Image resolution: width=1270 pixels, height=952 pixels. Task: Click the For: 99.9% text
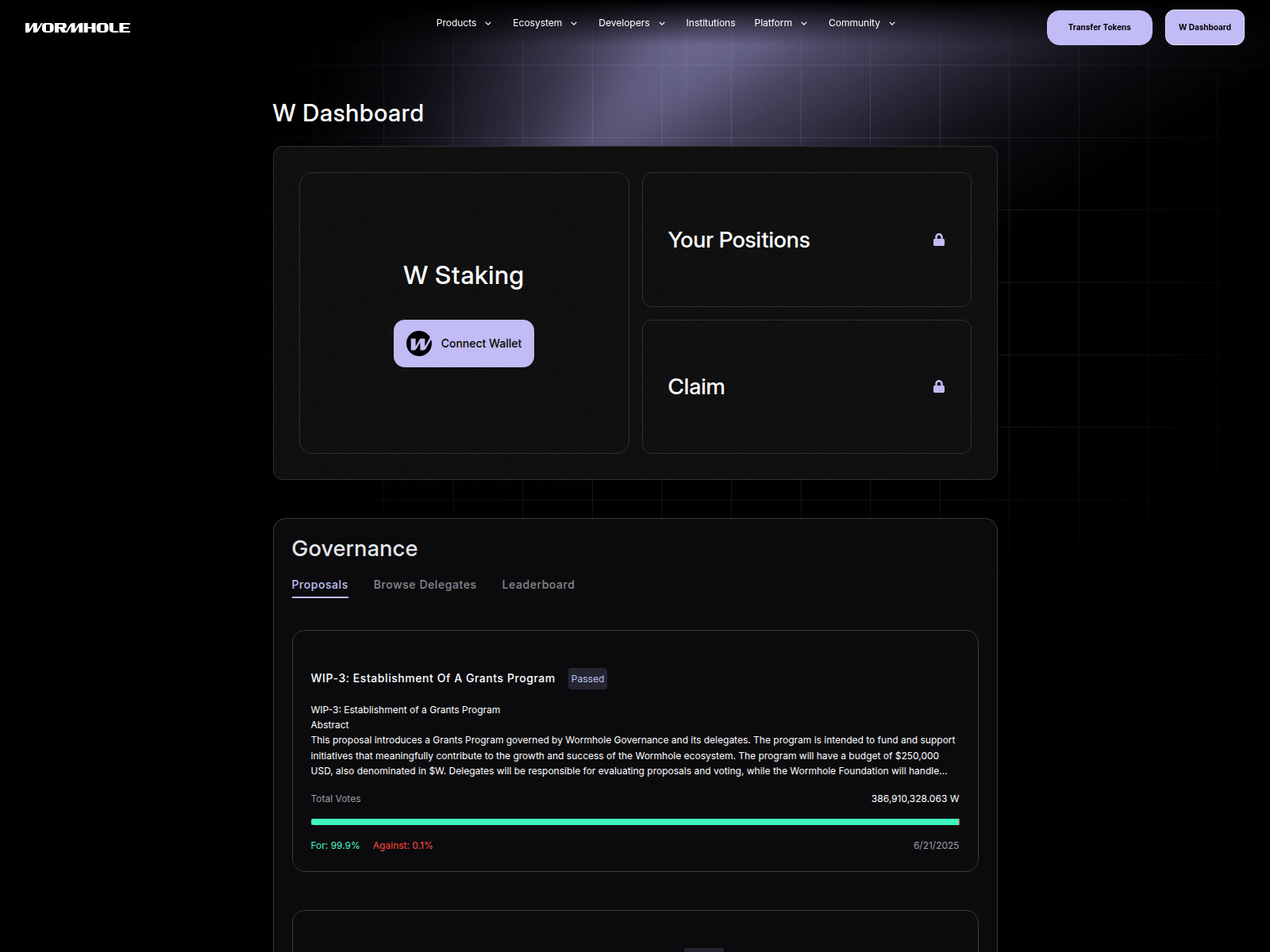335,846
